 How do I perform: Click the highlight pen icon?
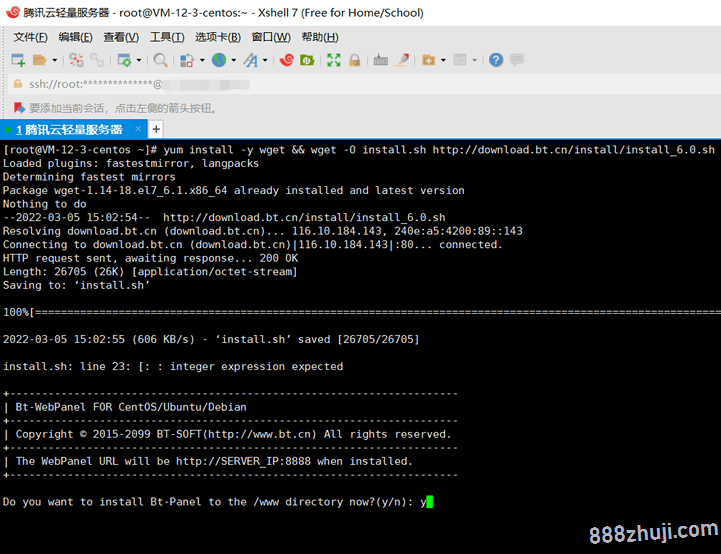pyautogui.click(x=402, y=60)
